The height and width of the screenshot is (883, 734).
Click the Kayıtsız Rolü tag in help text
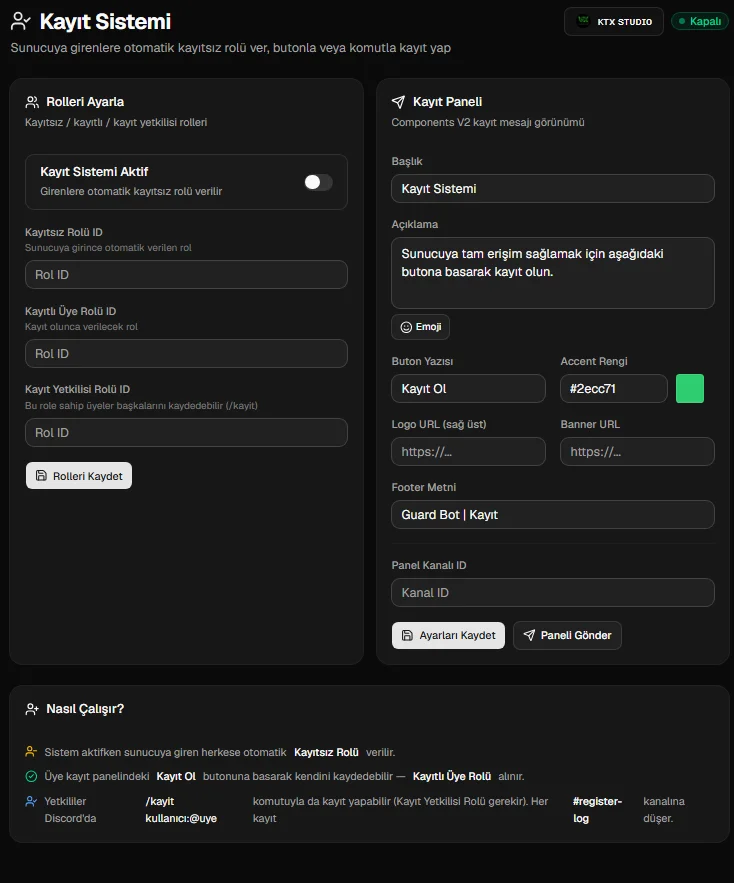tap(326, 752)
